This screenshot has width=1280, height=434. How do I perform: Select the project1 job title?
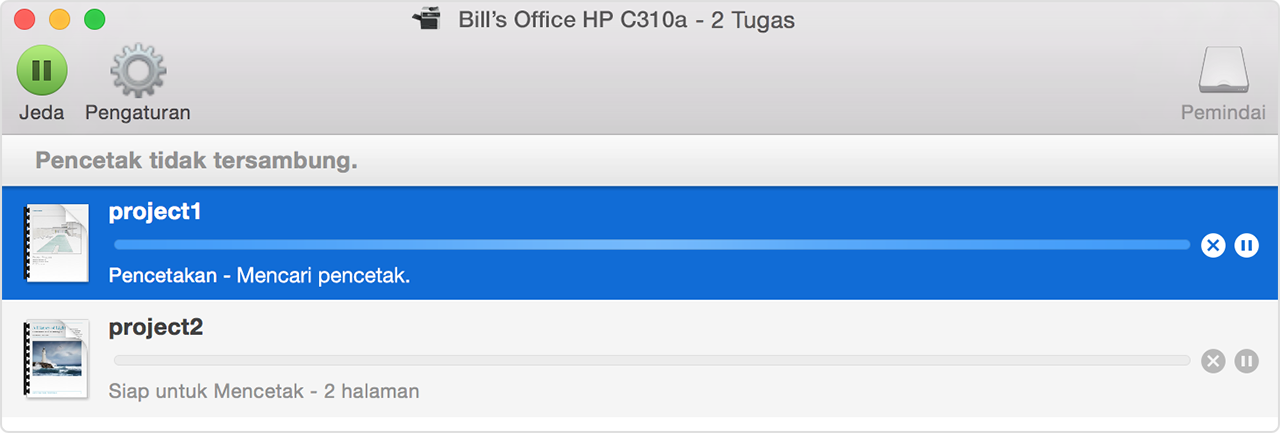click(x=155, y=212)
